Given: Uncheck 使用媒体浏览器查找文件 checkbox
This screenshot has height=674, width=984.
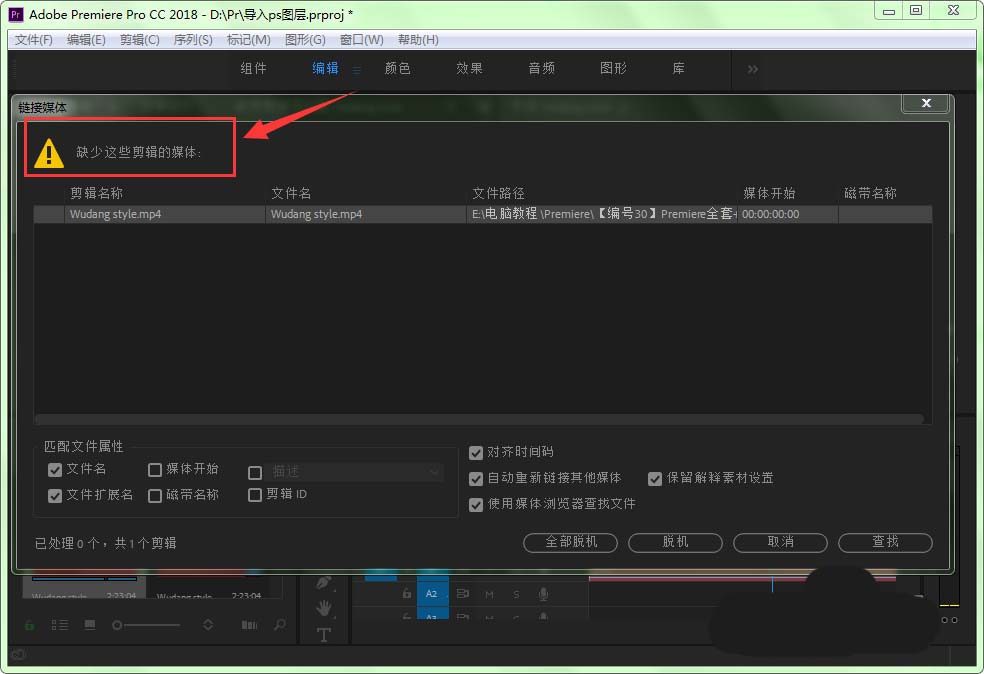Looking at the screenshot, I should 476,505.
